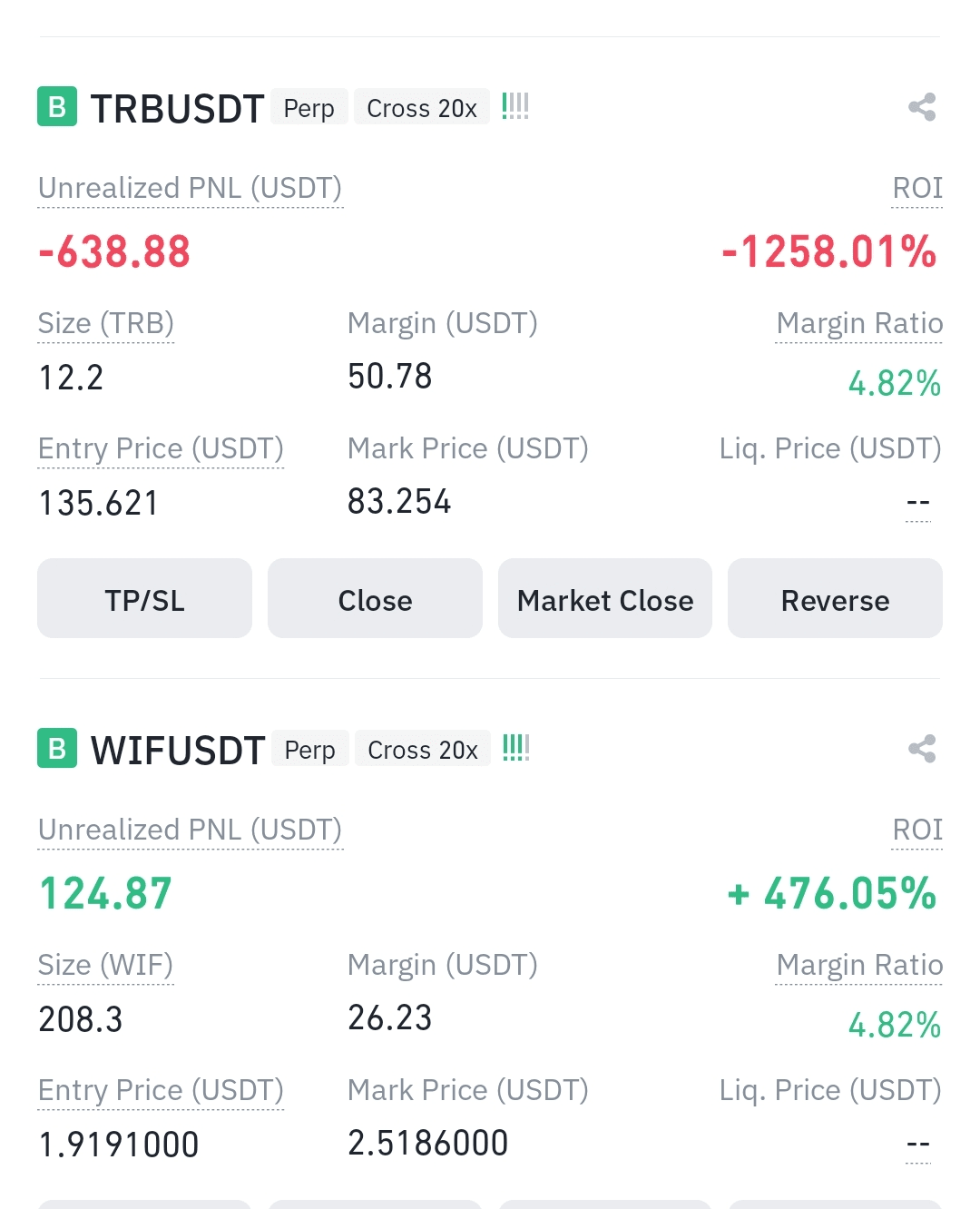The width and height of the screenshot is (980, 1209).
Task: Reverse the TRBUSDT position
Action: tap(835, 599)
